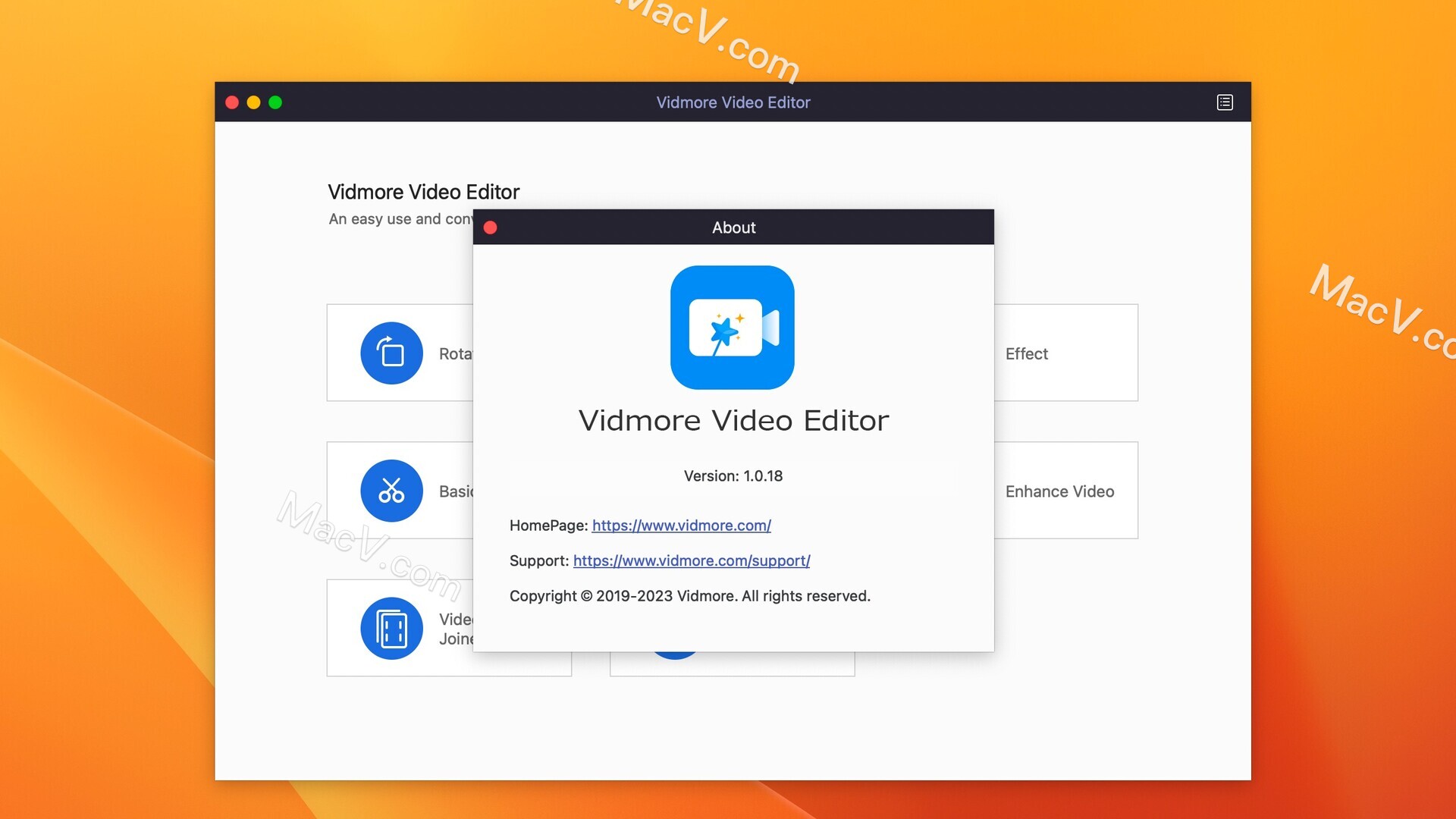Close the About dialog with red button

point(491,227)
